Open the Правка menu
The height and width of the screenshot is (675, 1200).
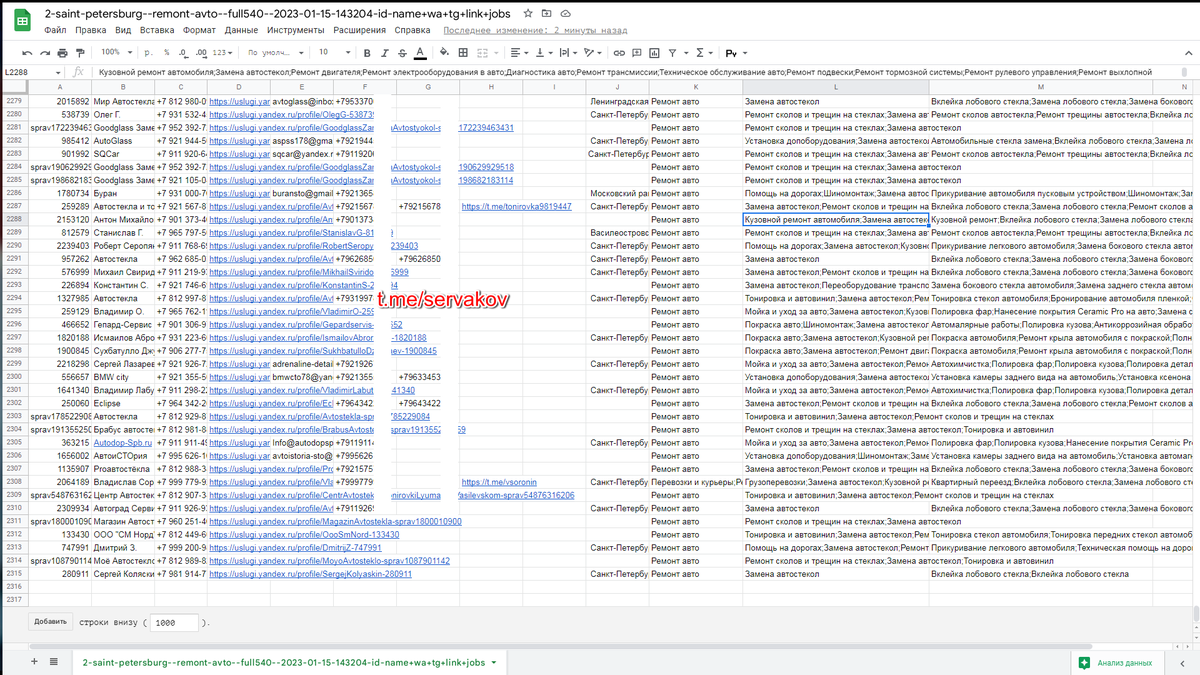point(91,30)
